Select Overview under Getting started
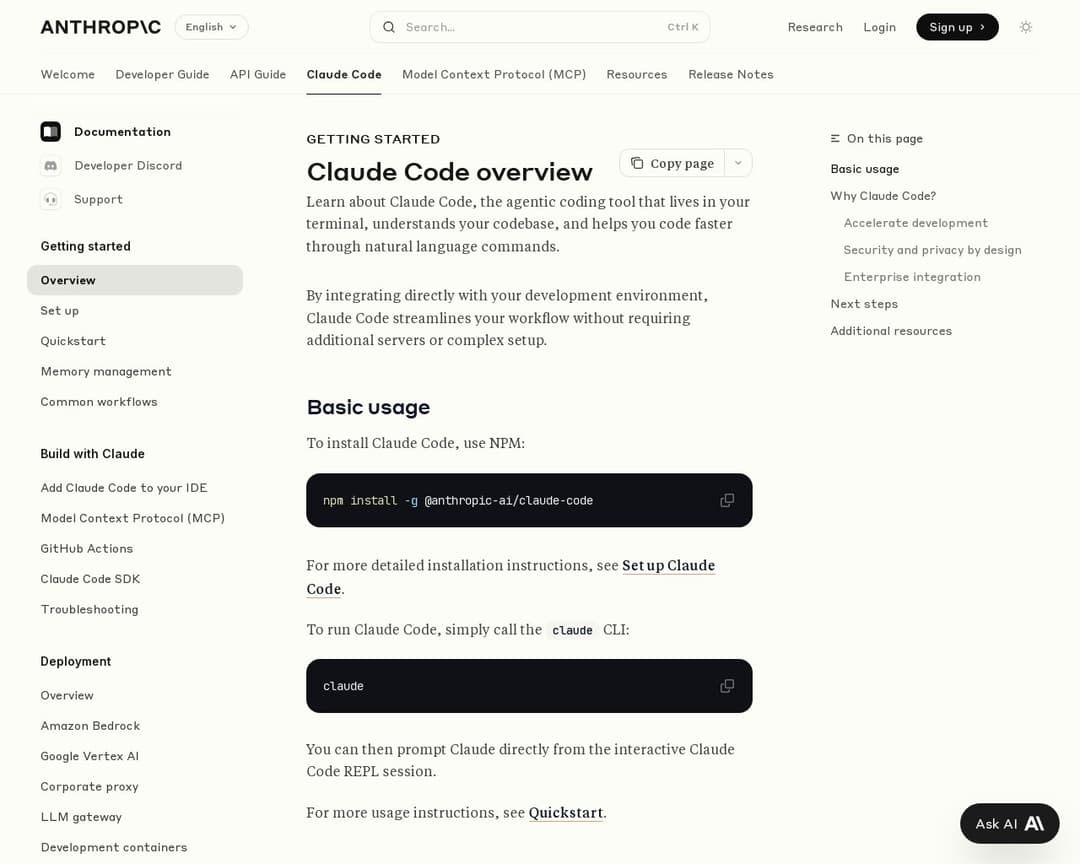The image size is (1080, 864). [135, 280]
